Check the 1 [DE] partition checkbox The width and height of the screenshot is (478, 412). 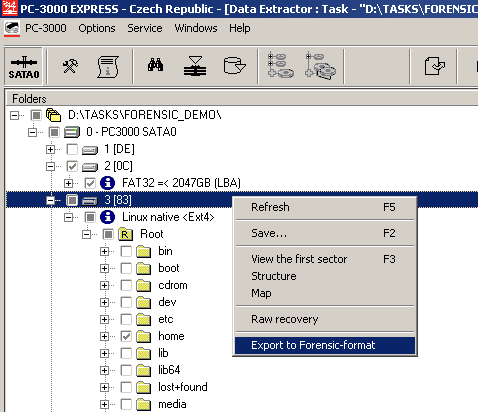[x=72, y=149]
